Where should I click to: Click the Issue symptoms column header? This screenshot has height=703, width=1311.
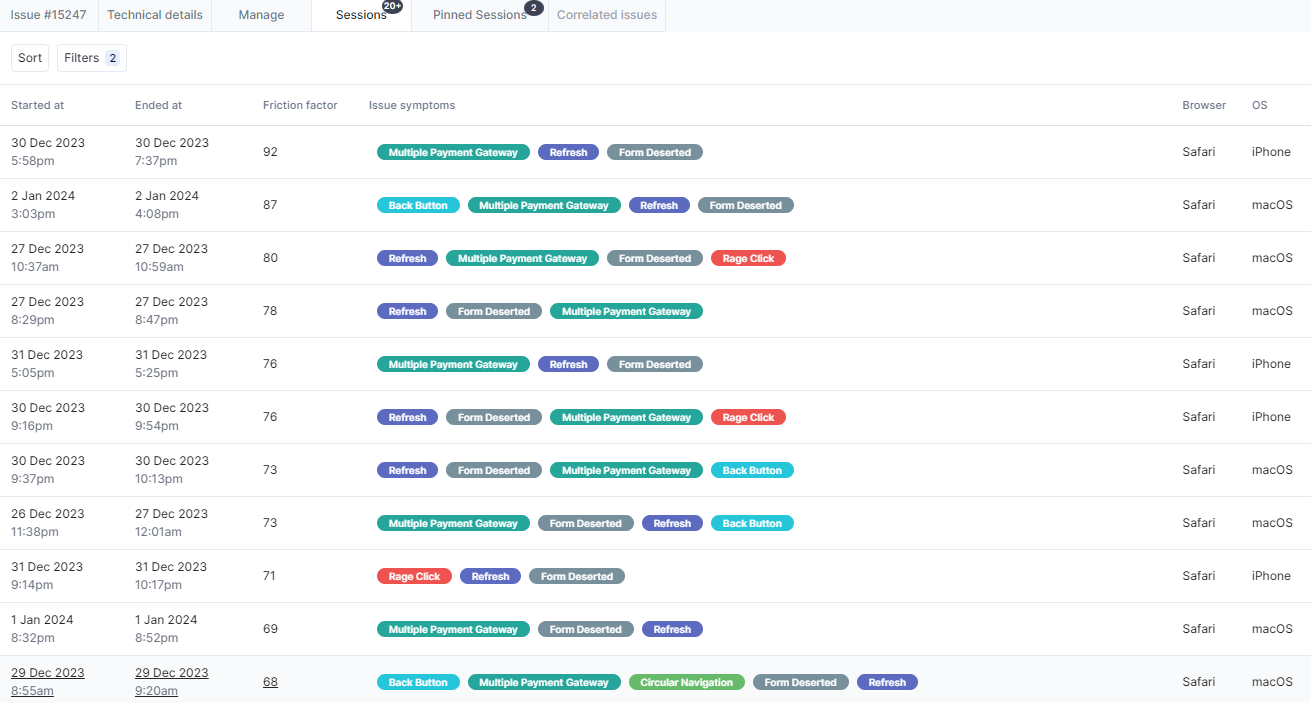(x=412, y=105)
